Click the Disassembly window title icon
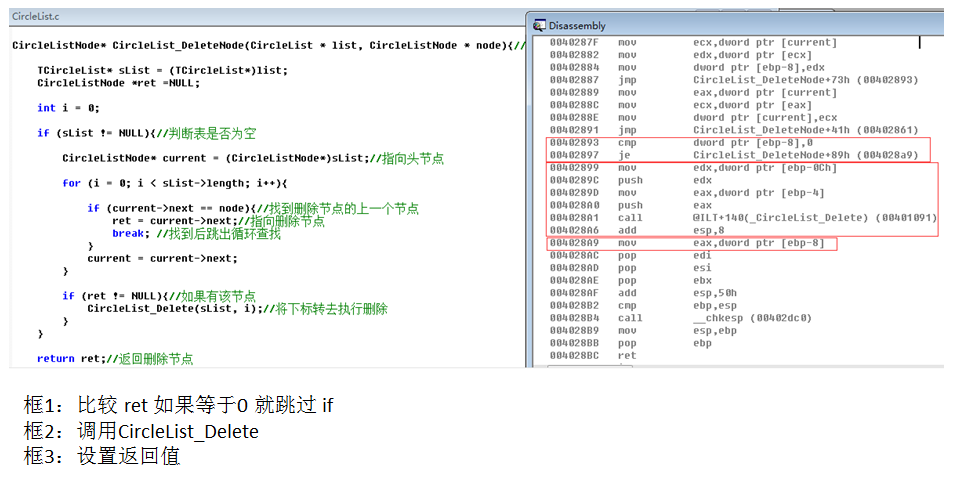 click(x=539, y=25)
